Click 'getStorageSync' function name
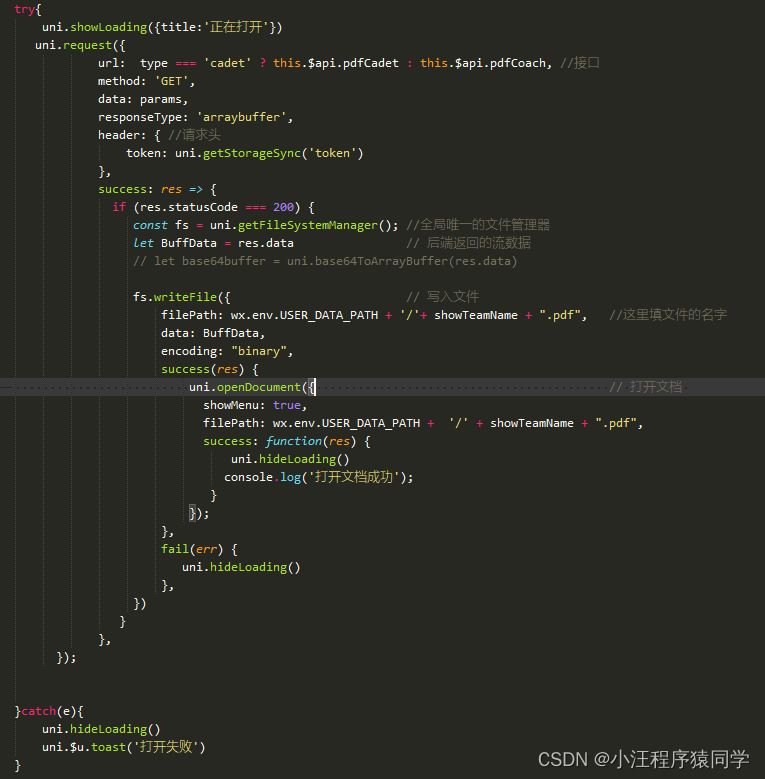This screenshot has height=779, width=765. pyautogui.click(x=252, y=153)
